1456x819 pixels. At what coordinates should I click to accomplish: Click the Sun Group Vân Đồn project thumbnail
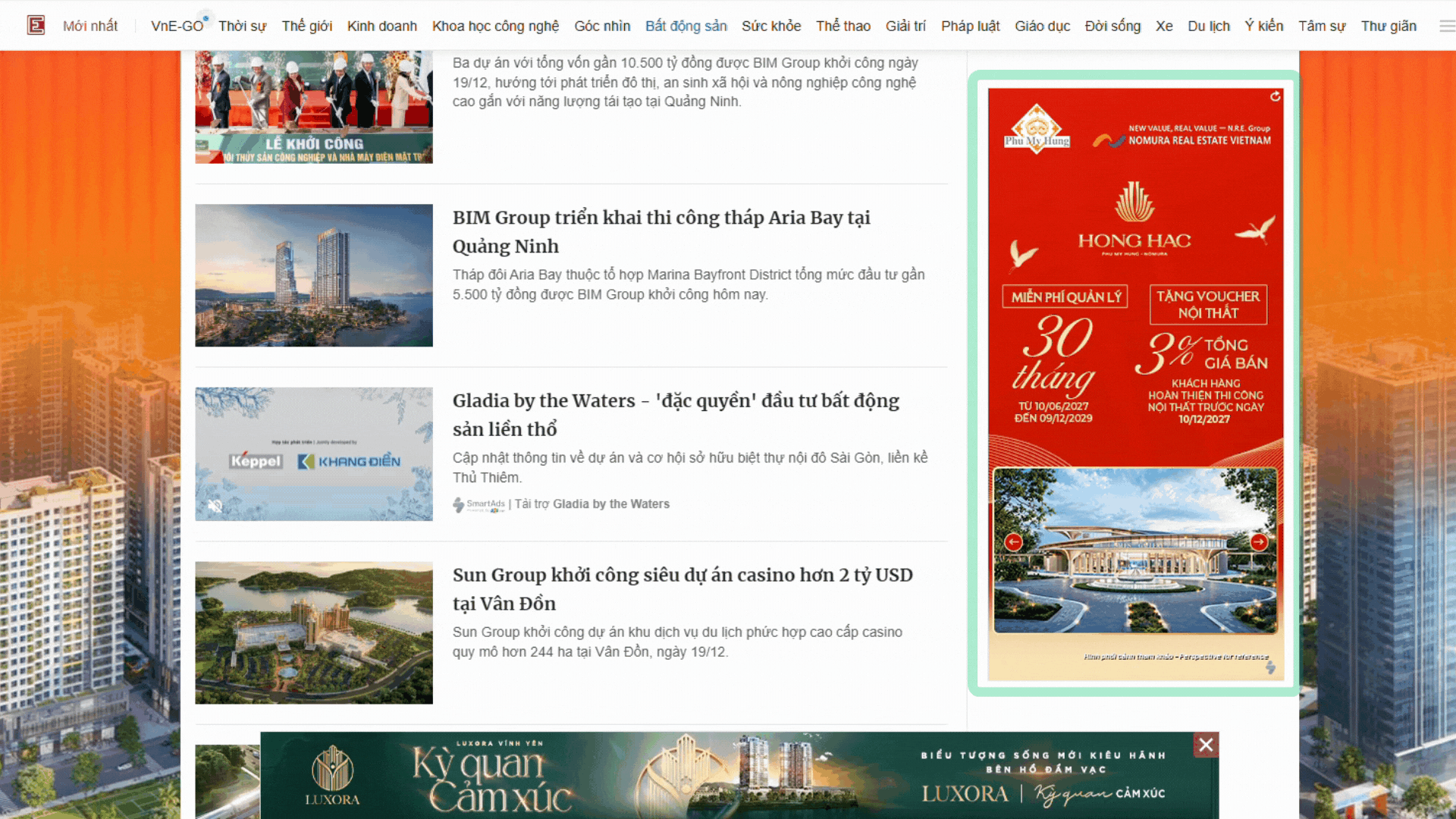tap(314, 632)
